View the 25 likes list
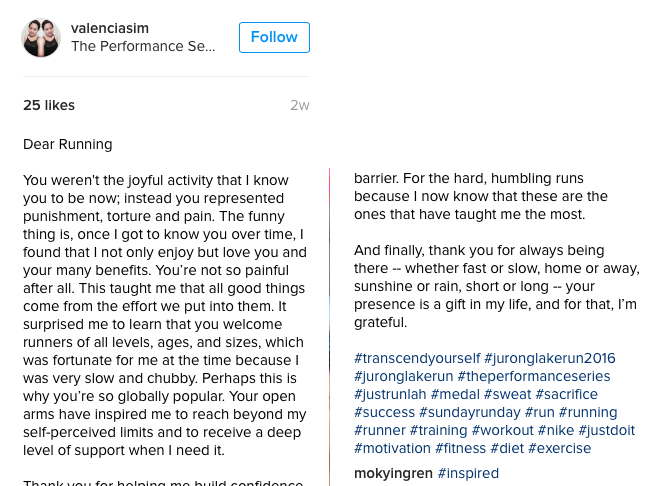 pos(49,105)
